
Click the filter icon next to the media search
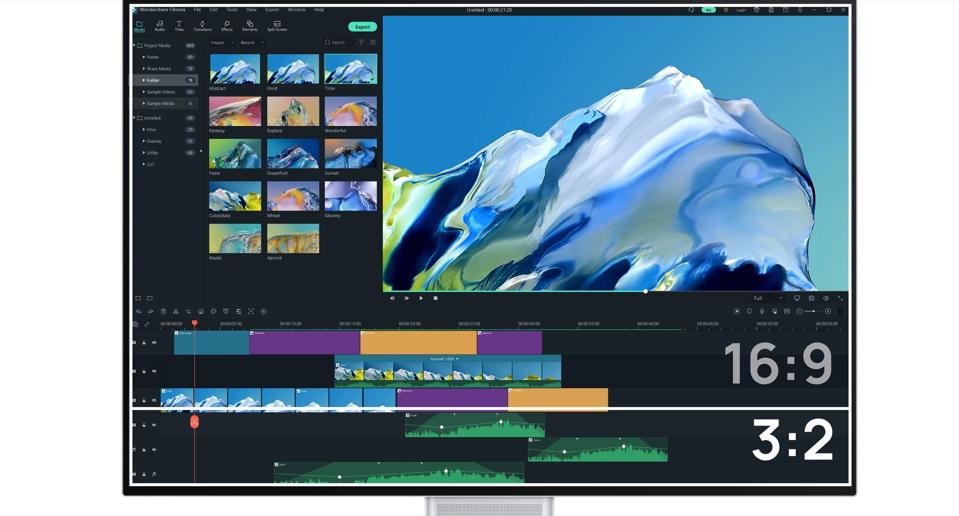361,43
